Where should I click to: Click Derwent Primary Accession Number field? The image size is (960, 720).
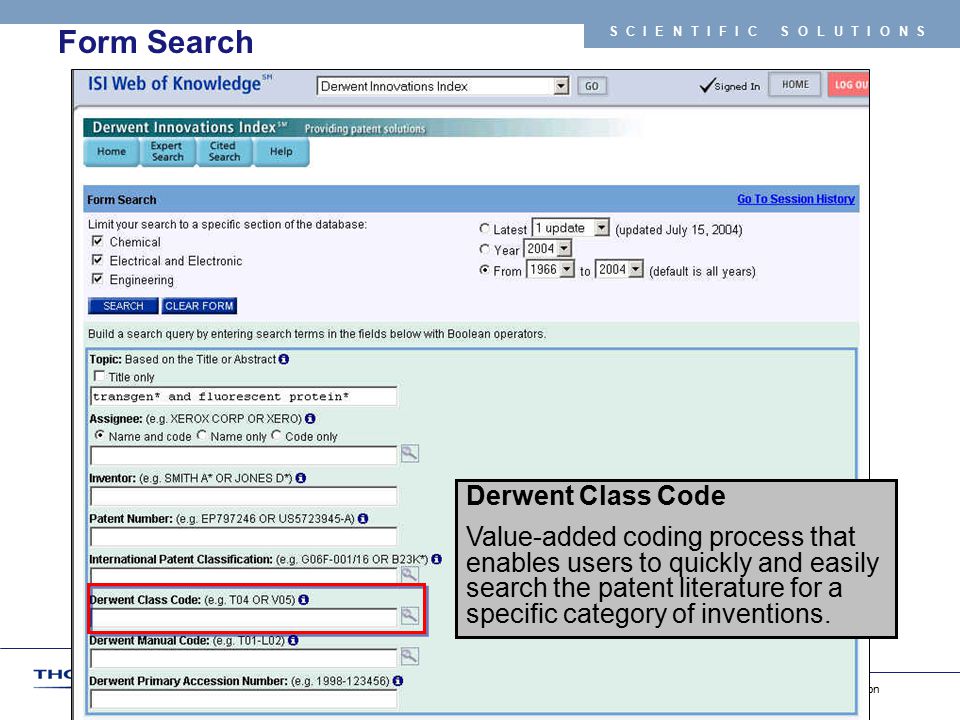pyautogui.click(x=244, y=699)
